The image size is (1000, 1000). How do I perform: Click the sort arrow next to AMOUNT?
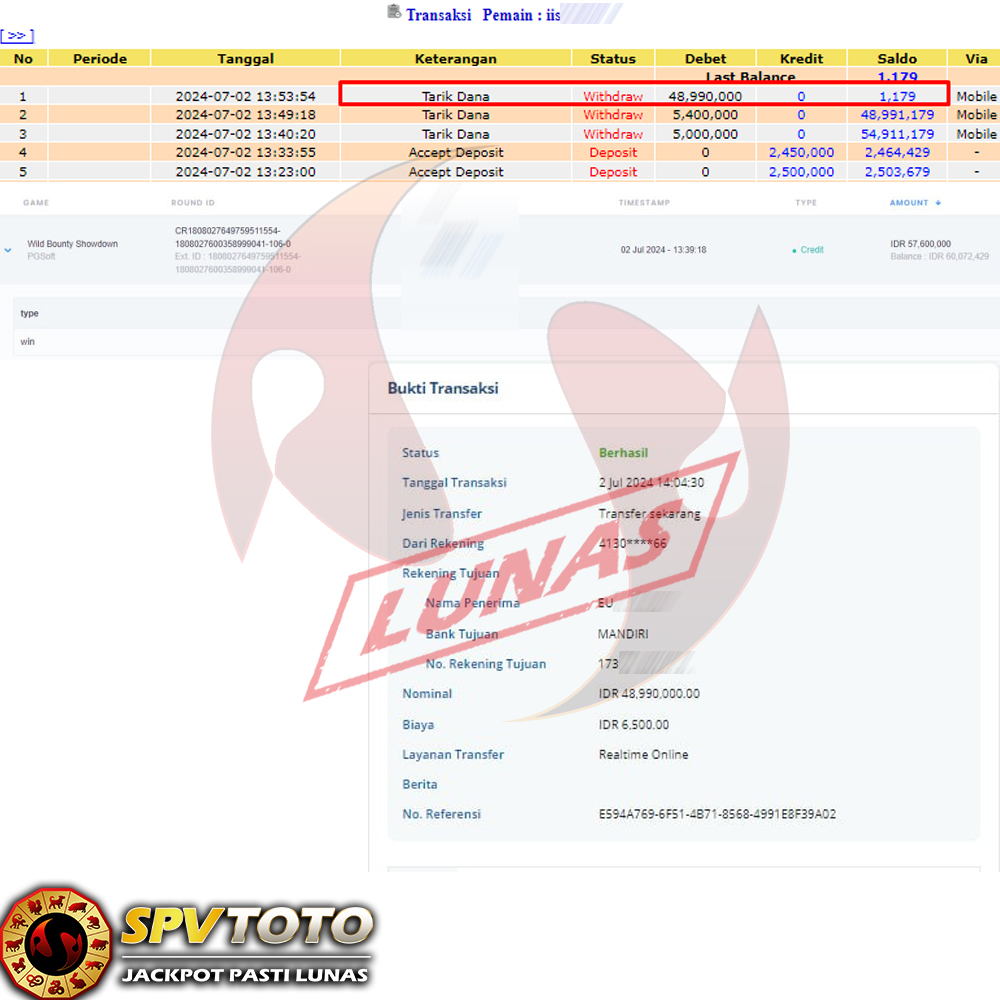pos(938,203)
